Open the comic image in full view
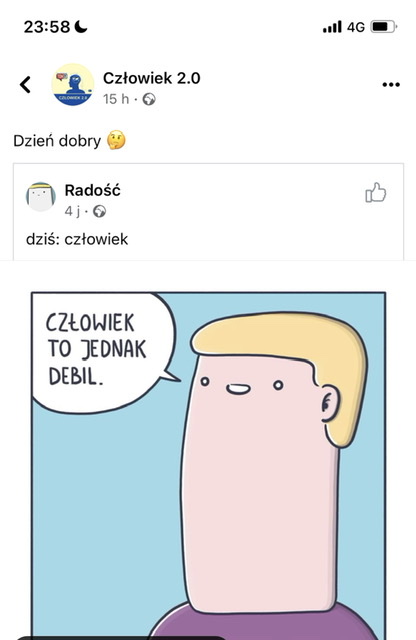The width and height of the screenshot is (416, 640). tap(208, 465)
